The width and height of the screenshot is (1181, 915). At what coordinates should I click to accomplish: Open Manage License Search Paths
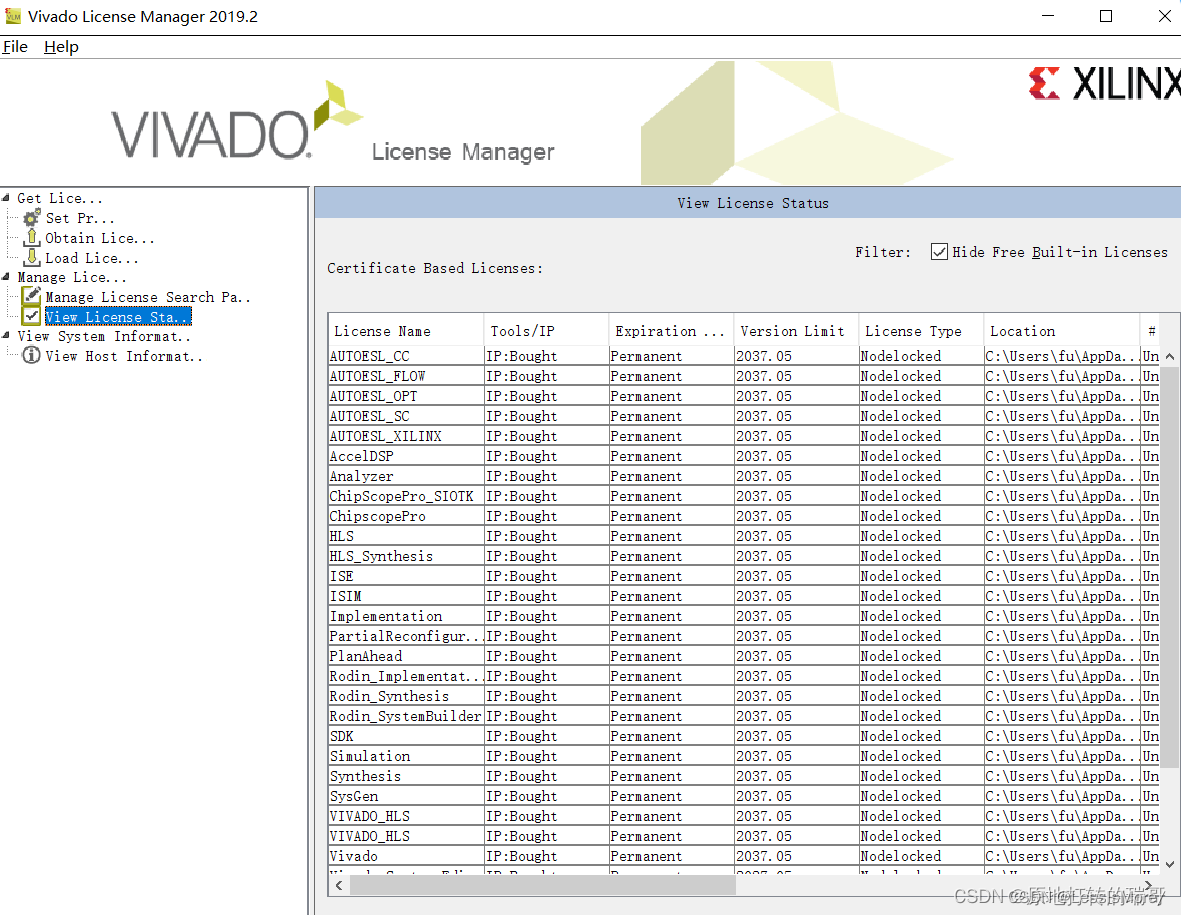147,297
